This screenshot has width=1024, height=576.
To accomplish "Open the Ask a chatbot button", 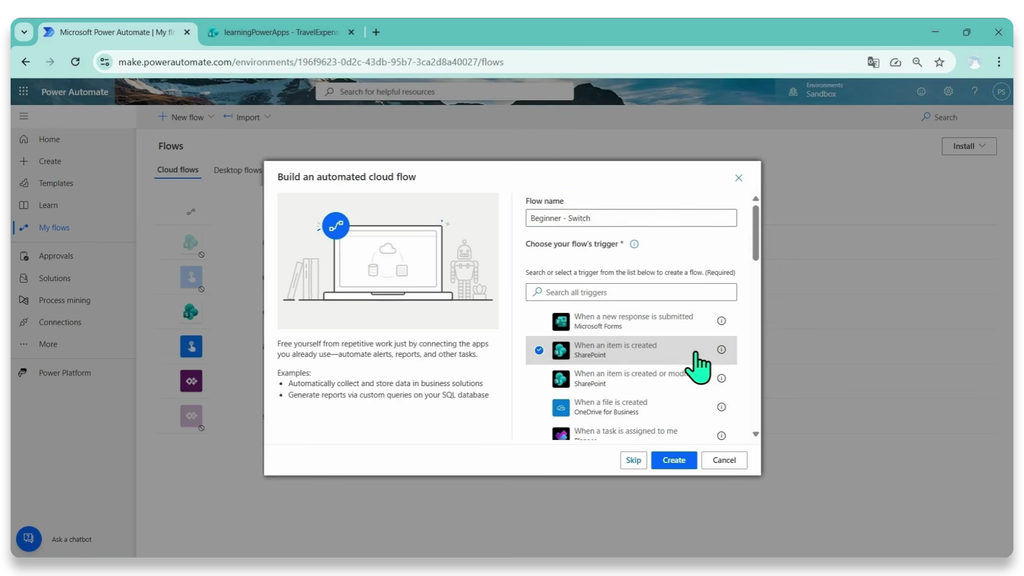I will click(x=29, y=539).
